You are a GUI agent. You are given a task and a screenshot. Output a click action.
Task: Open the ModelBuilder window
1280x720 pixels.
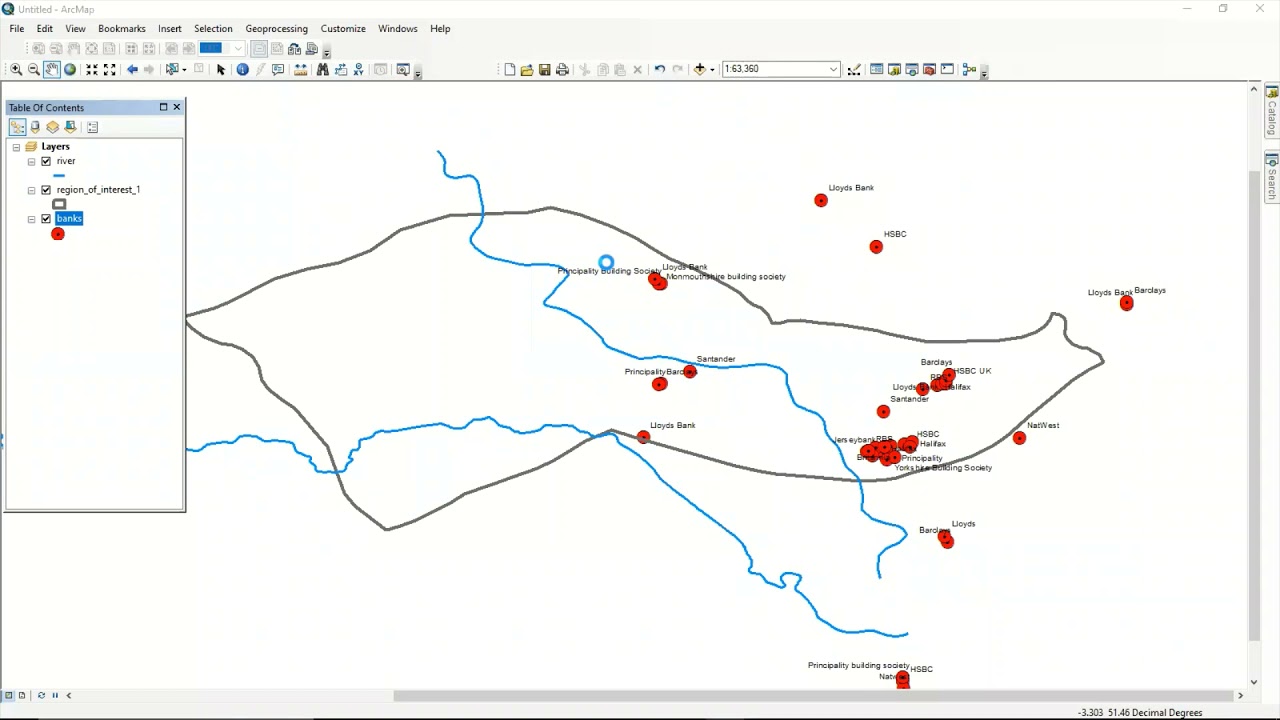(x=968, y=69)
